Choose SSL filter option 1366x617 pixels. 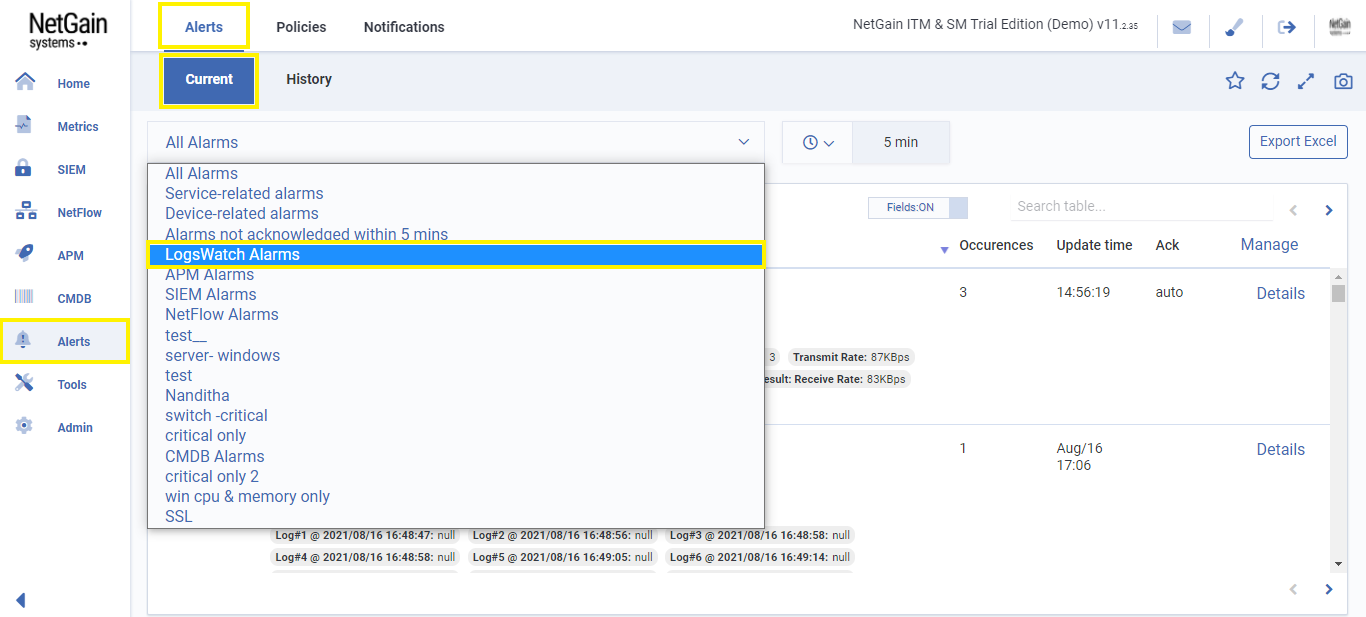[456, 516]
